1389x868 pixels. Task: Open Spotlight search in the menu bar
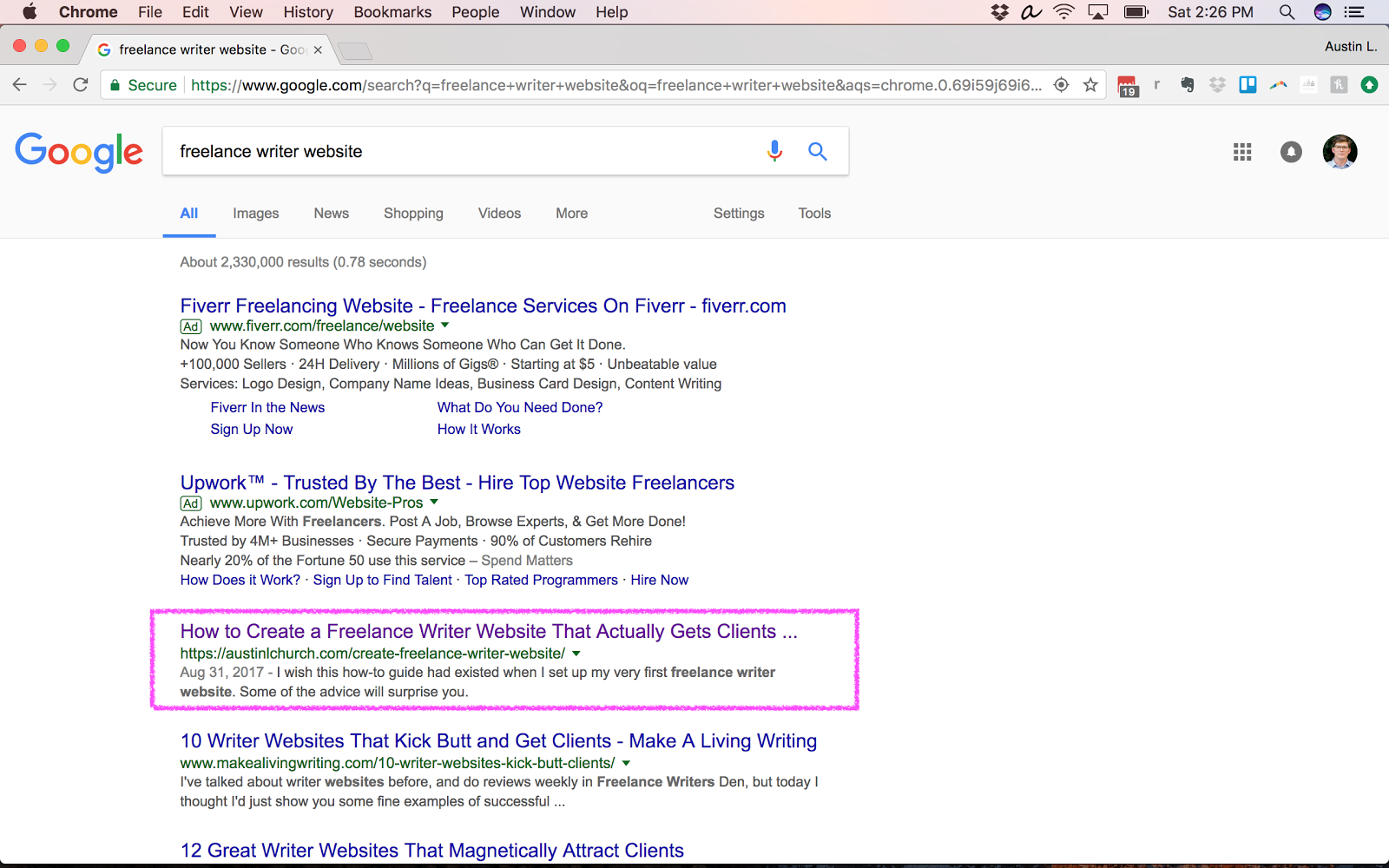(x=1287, y=12)
